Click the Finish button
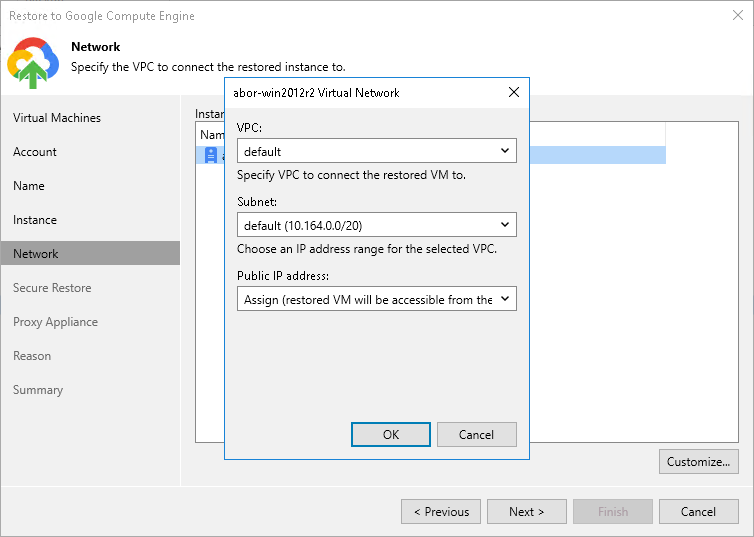Image resolution: width=754 pixels, height=537 pixels. (x=613, y=512)
